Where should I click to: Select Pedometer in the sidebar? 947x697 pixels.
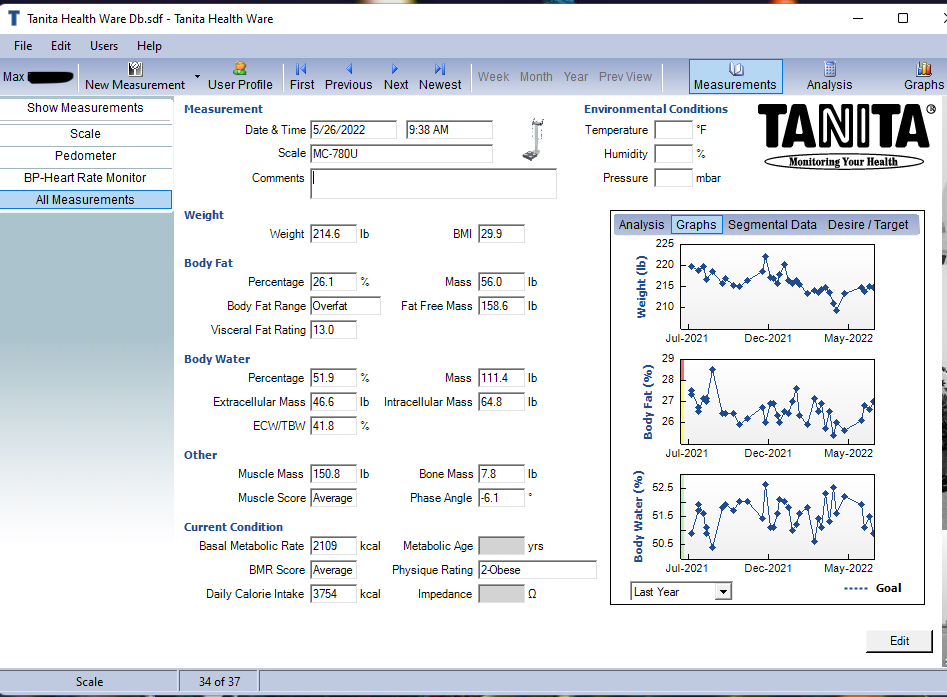[x=85, y=156]
